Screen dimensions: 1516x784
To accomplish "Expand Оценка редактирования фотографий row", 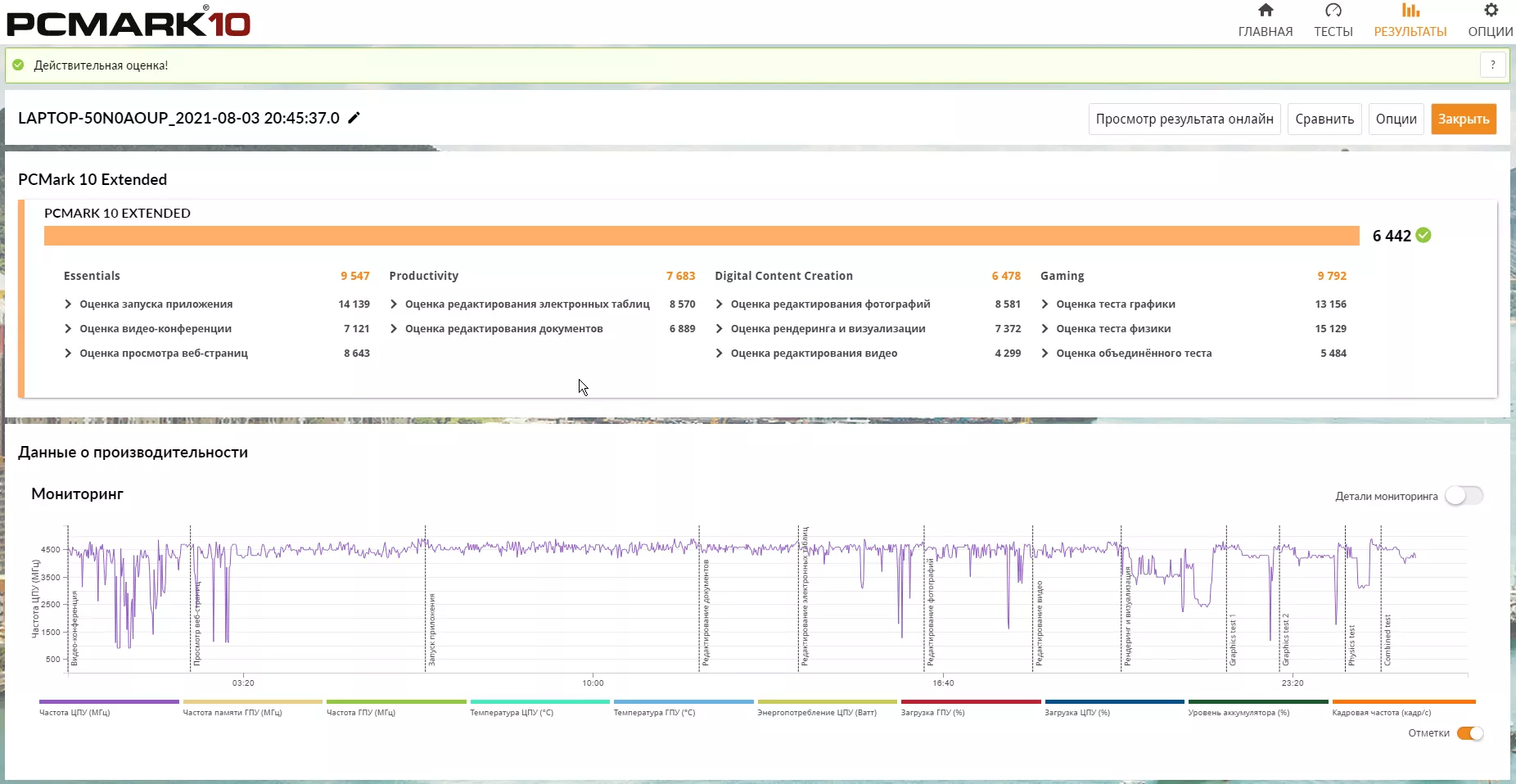I will (720, 304).
